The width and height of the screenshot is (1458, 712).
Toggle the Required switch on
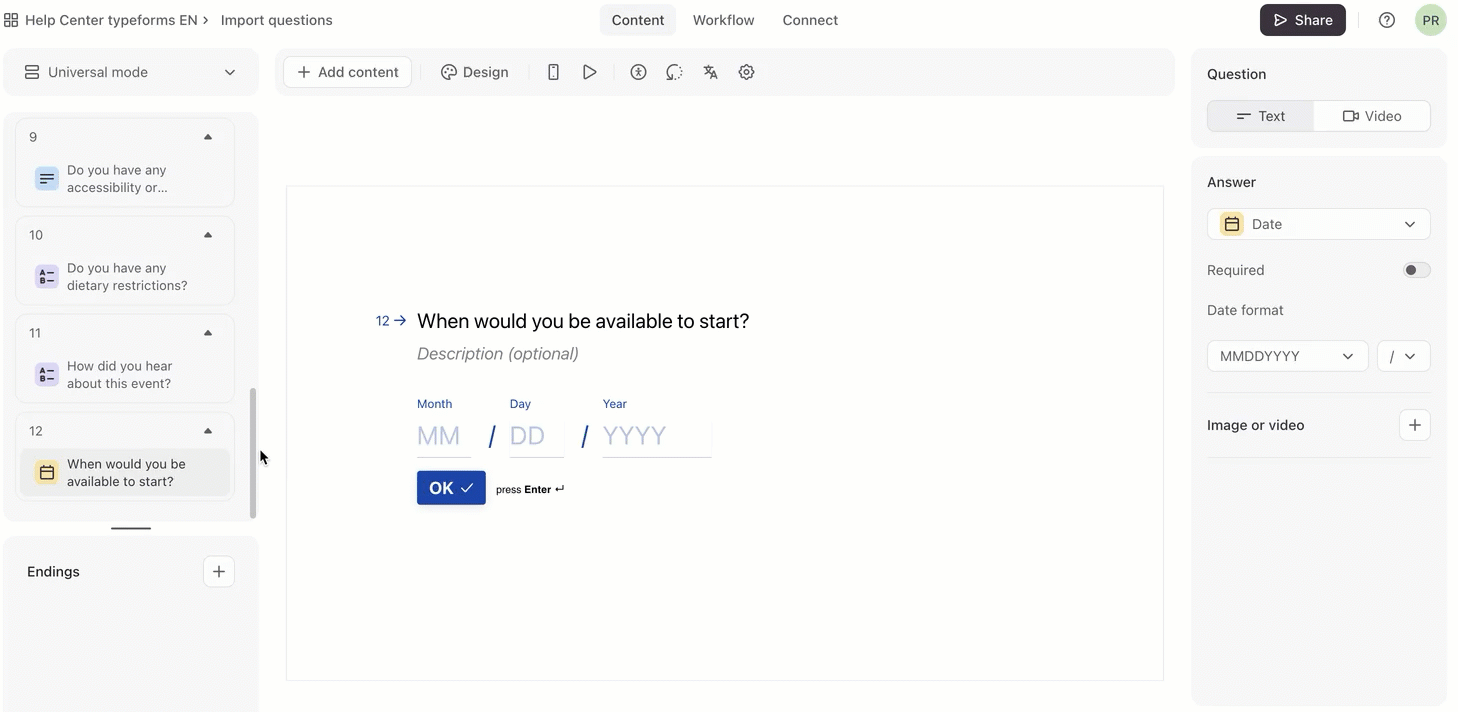tap(1416, 270)
